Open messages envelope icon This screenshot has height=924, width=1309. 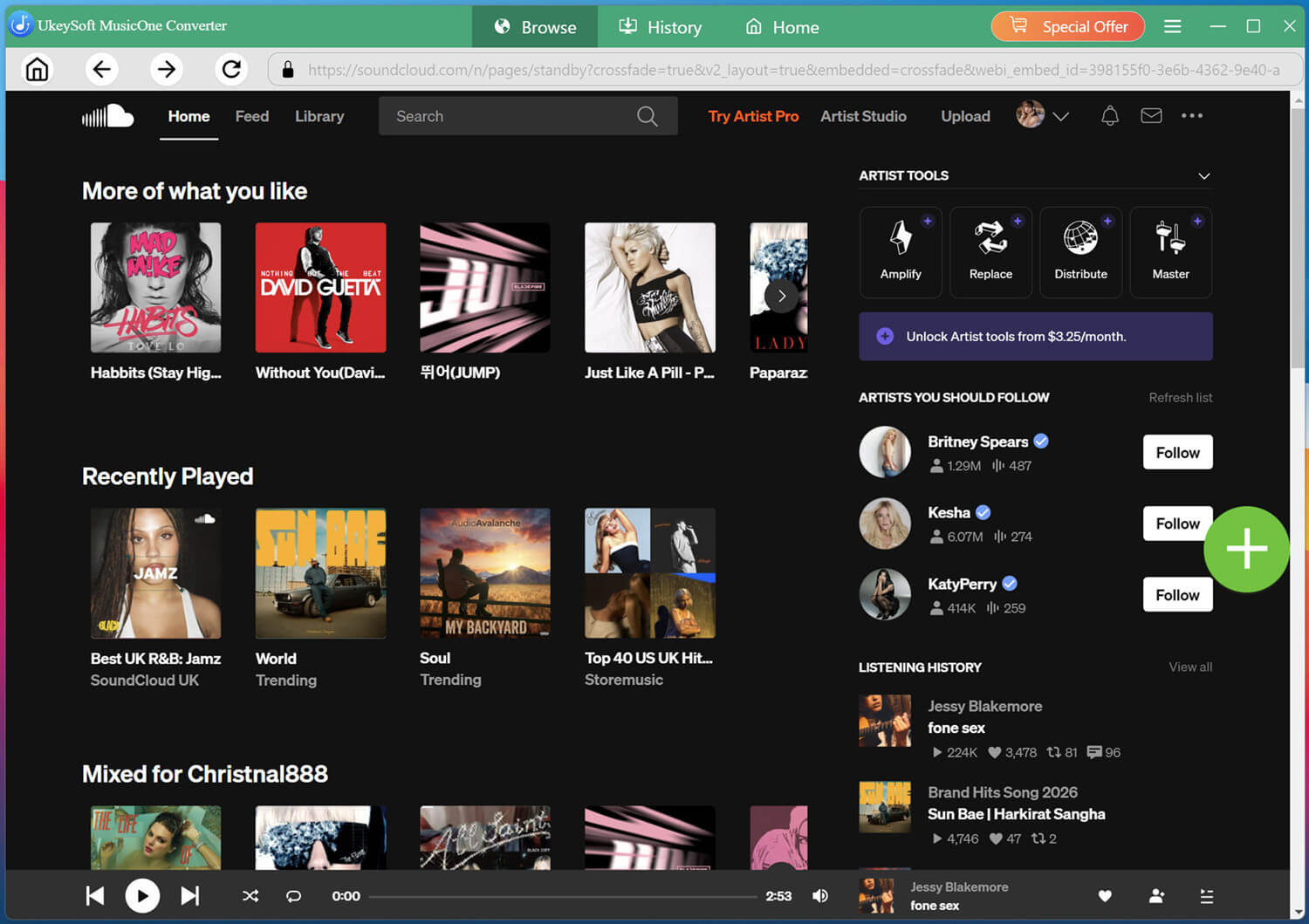[1151, 115]
